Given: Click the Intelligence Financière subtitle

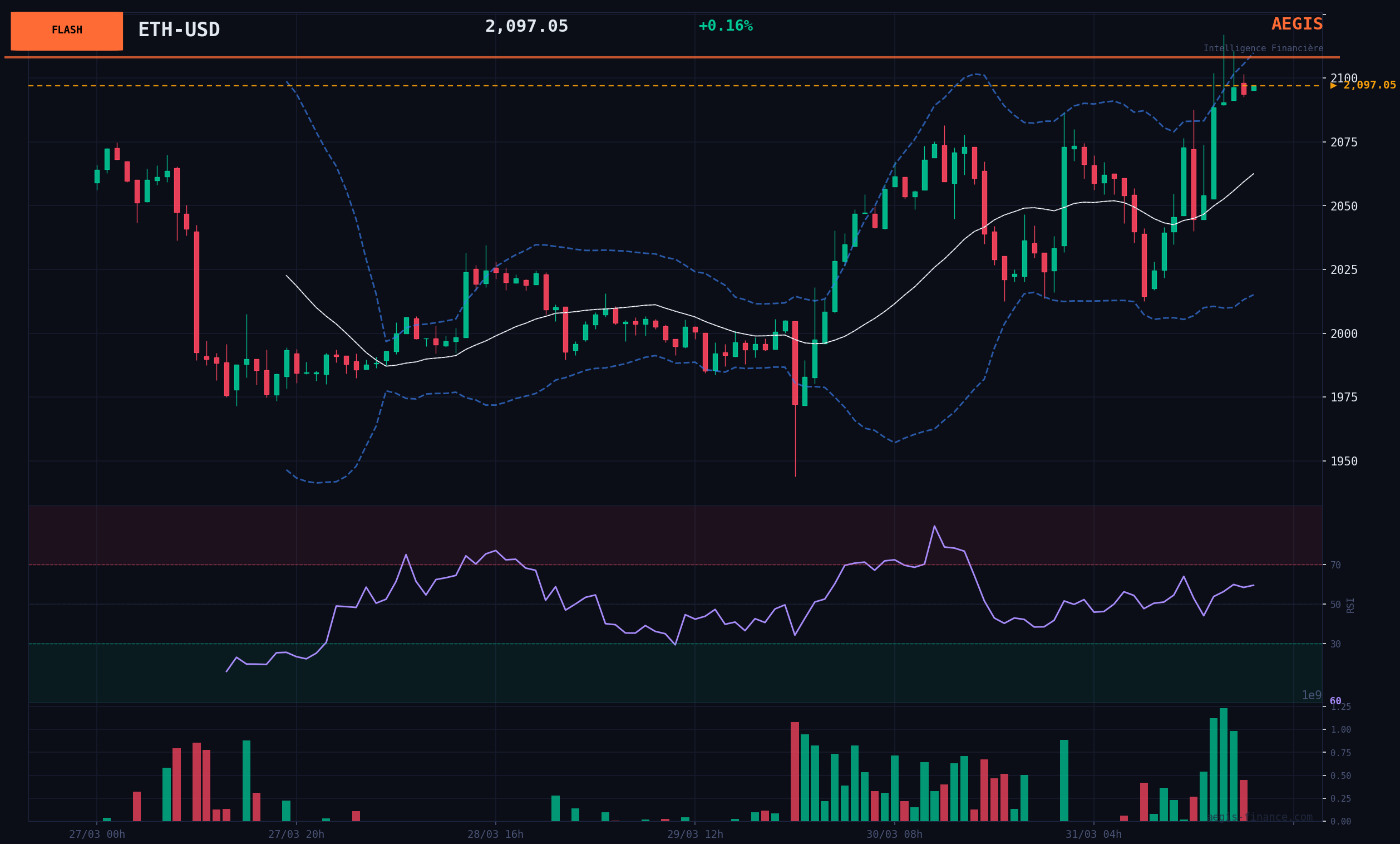Looking at the screenshot, I should (x=1263, y=48).
